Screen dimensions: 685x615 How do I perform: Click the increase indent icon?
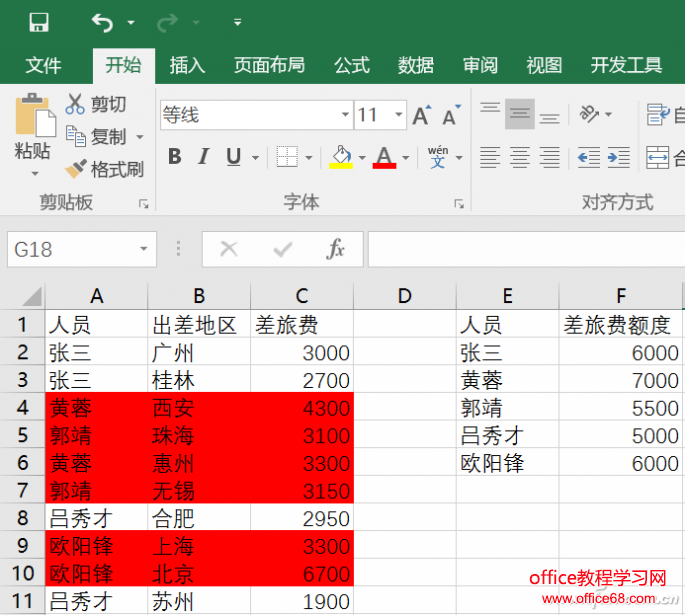point(619,157)
